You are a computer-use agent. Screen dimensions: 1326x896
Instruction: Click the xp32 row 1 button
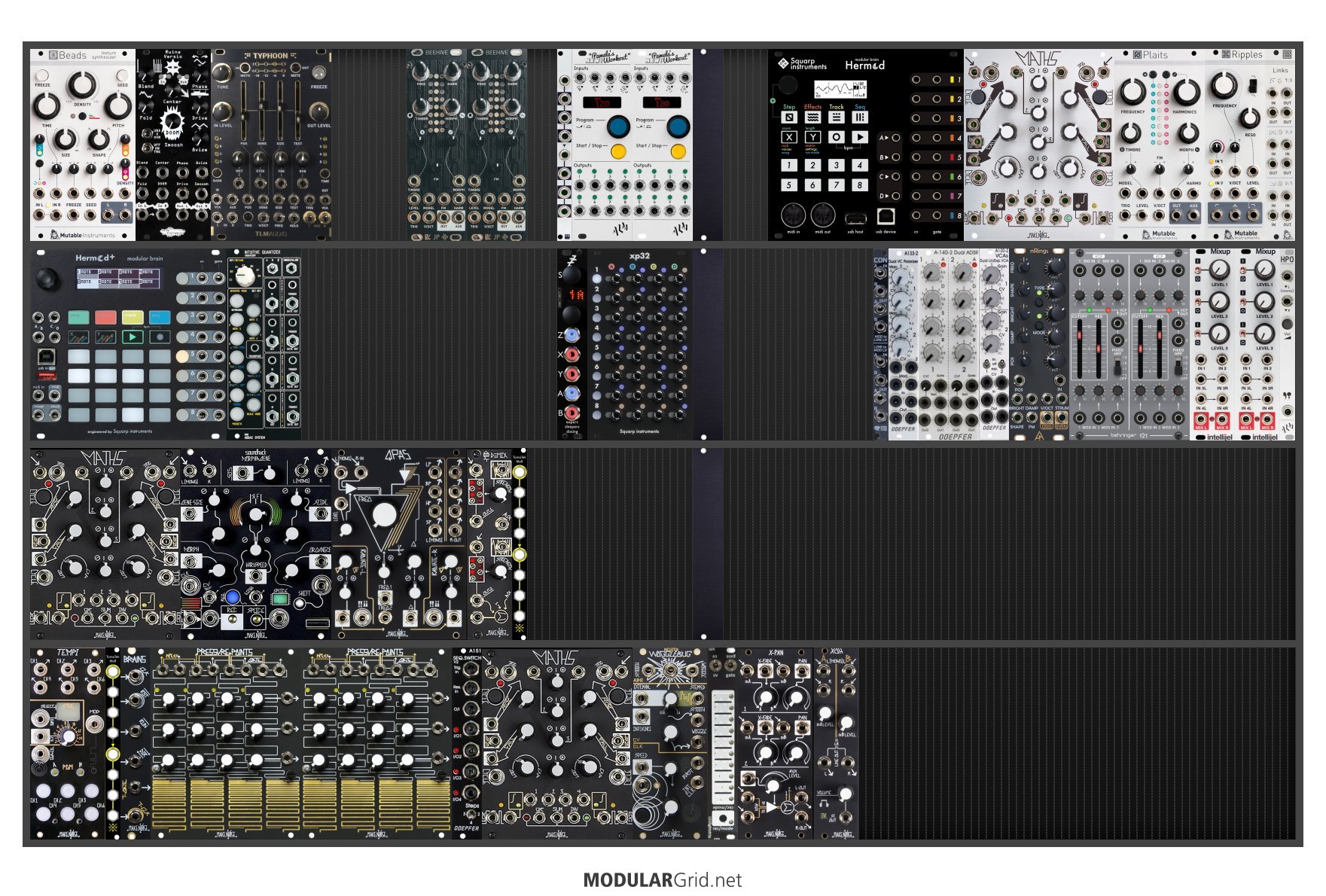tap(597, 279)
